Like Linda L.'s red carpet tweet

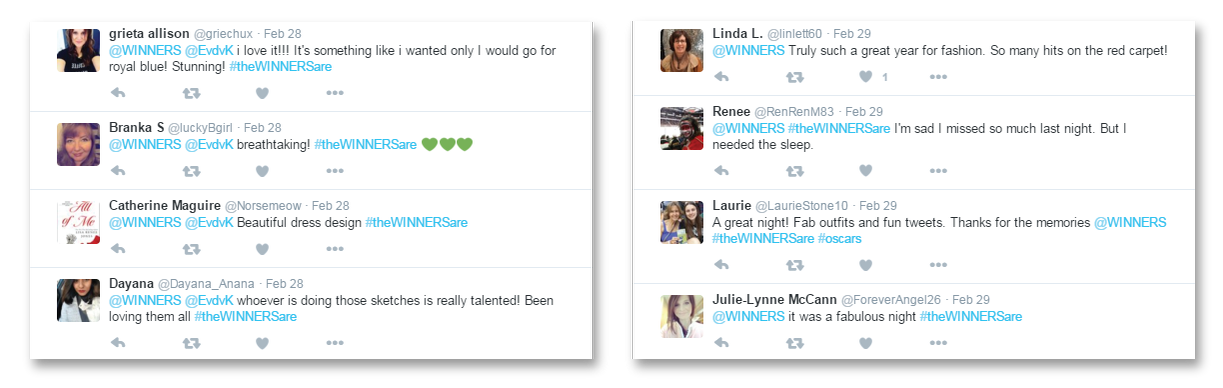tap(866, 76)
